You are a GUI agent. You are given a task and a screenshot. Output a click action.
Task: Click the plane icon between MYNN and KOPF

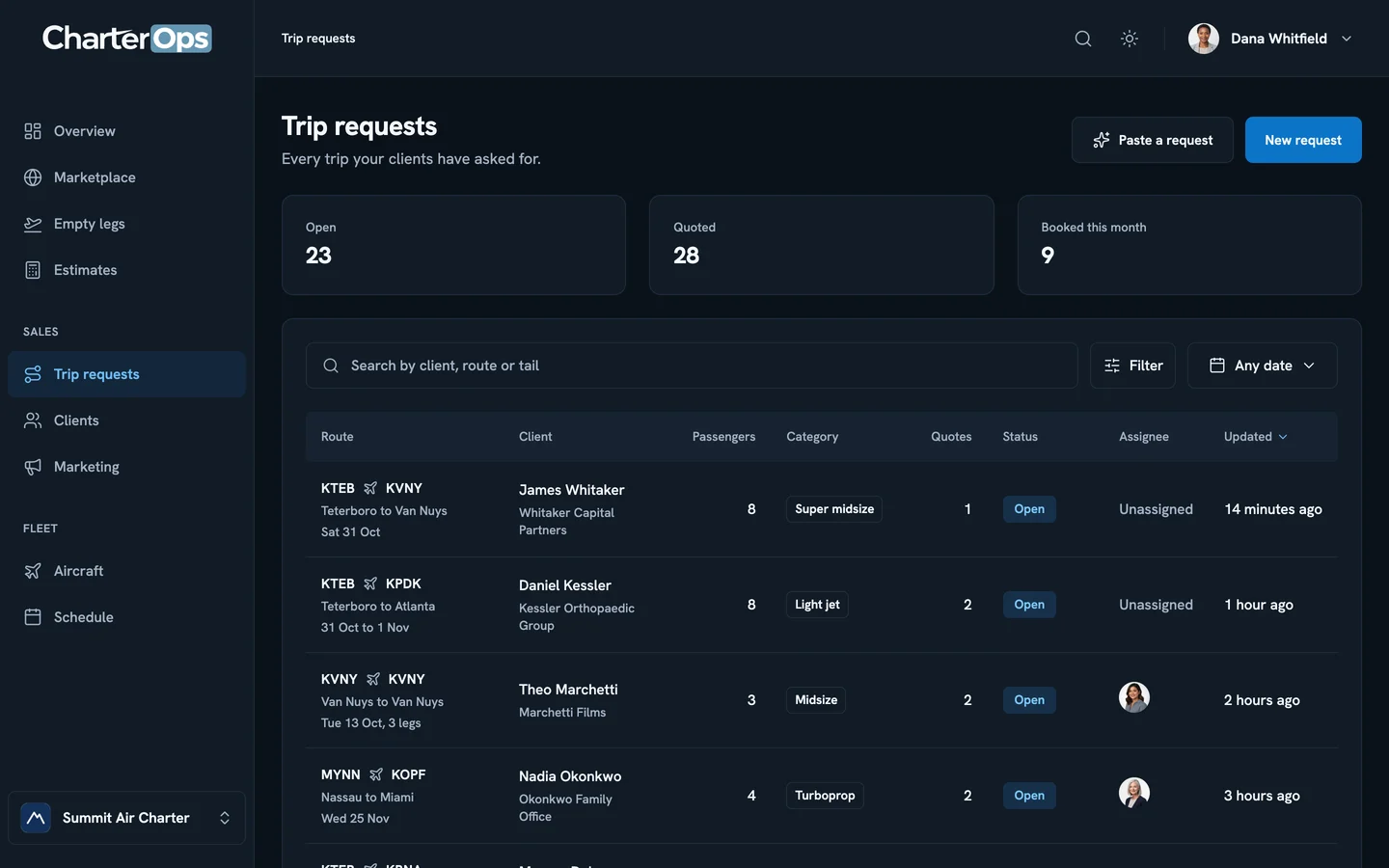point(376,774)
